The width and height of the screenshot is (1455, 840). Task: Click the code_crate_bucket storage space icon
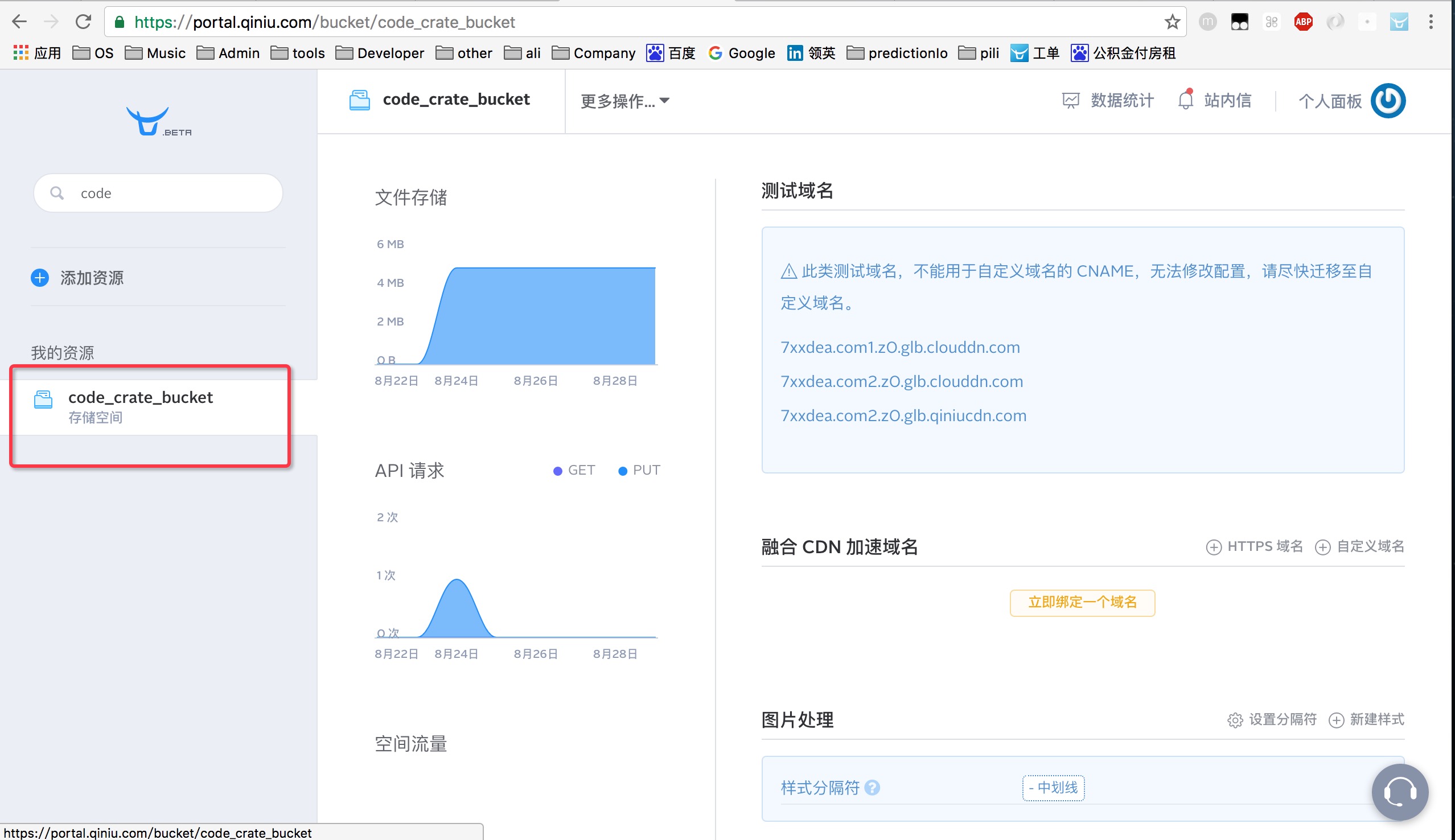pos(42,399)
